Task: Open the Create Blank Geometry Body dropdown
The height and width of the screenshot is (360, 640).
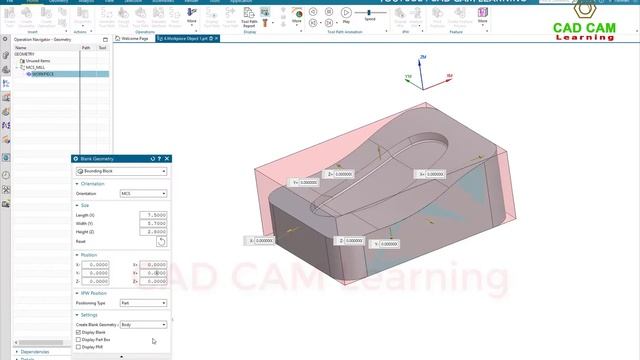Action: click(x=143, y=325)
